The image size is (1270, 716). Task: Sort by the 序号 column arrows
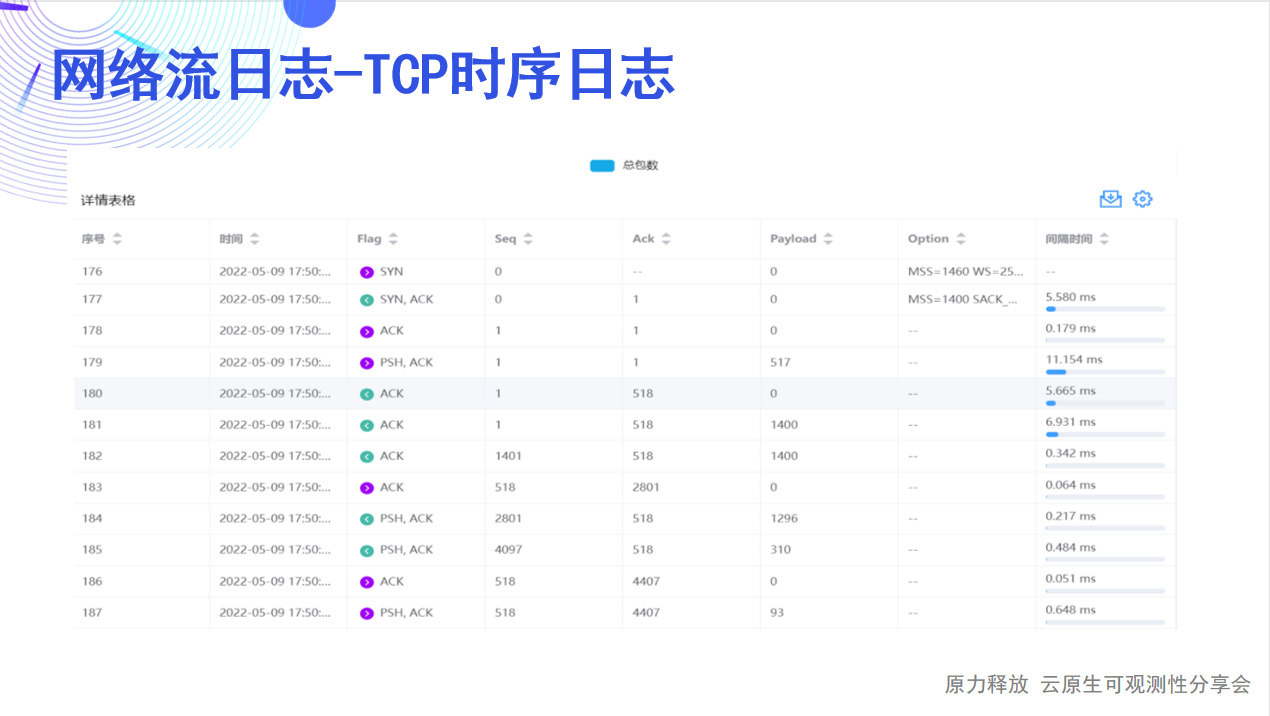pyautogui.click(x=117, y=239)
